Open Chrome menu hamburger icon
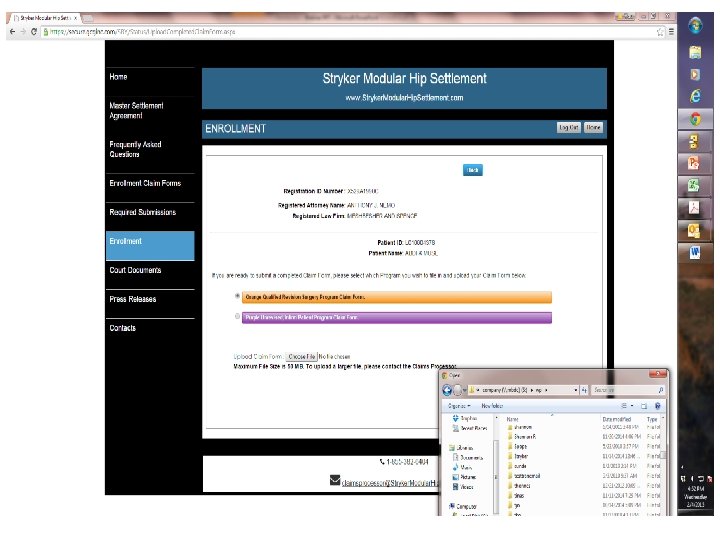 (671, 32)
